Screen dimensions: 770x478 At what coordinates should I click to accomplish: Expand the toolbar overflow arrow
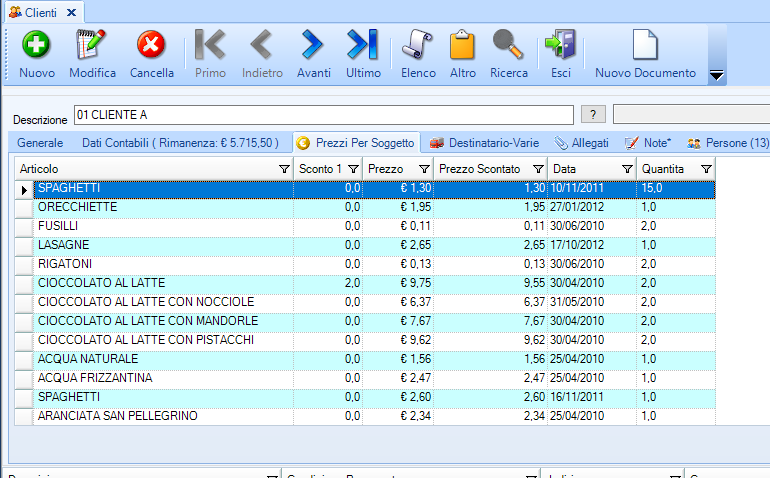(x=716, y=76)
